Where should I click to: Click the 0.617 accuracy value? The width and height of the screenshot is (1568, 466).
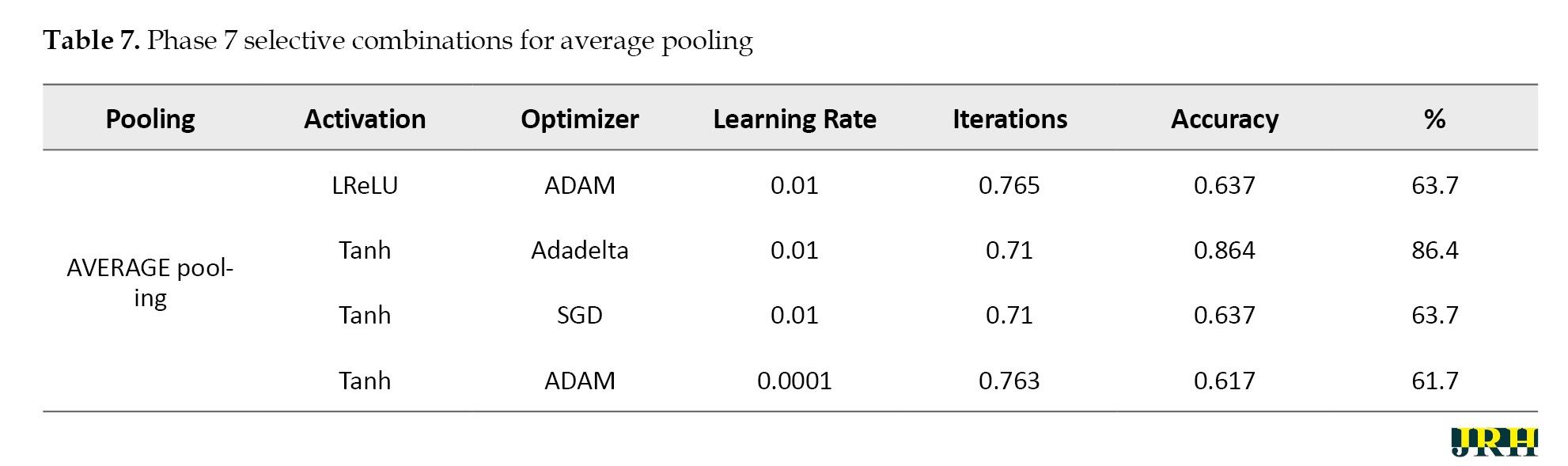(1224, 381)
